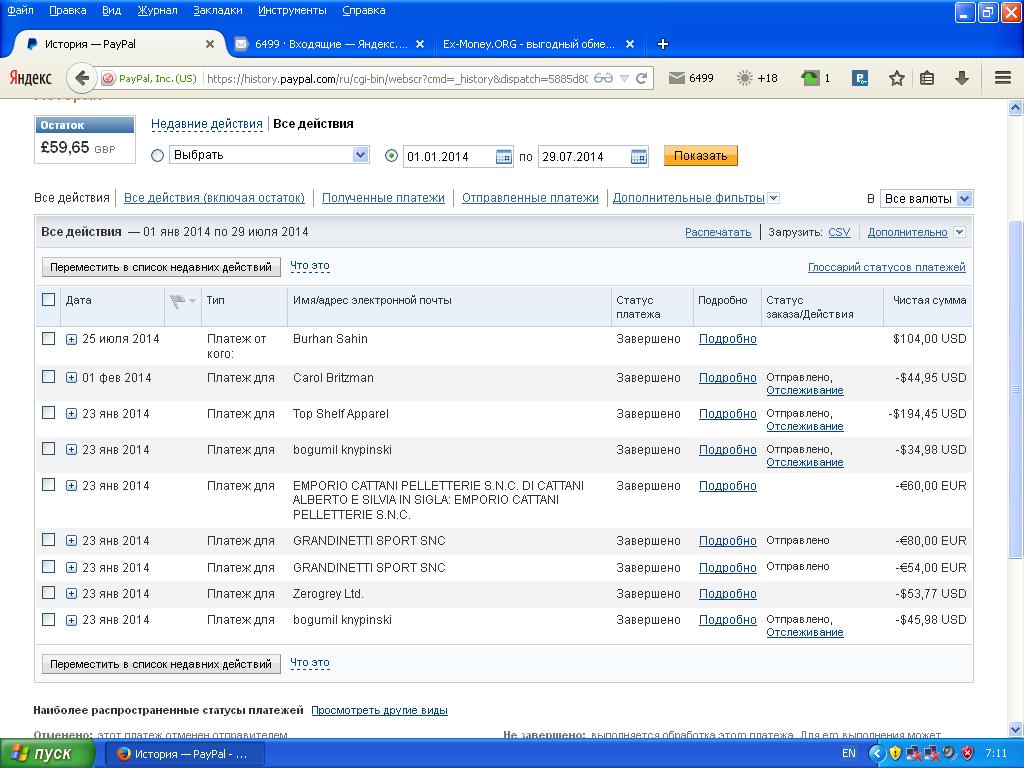Open downloads with the down arrow icon
This screenshot has height=768, width=1024.
[x=961, y=78]
